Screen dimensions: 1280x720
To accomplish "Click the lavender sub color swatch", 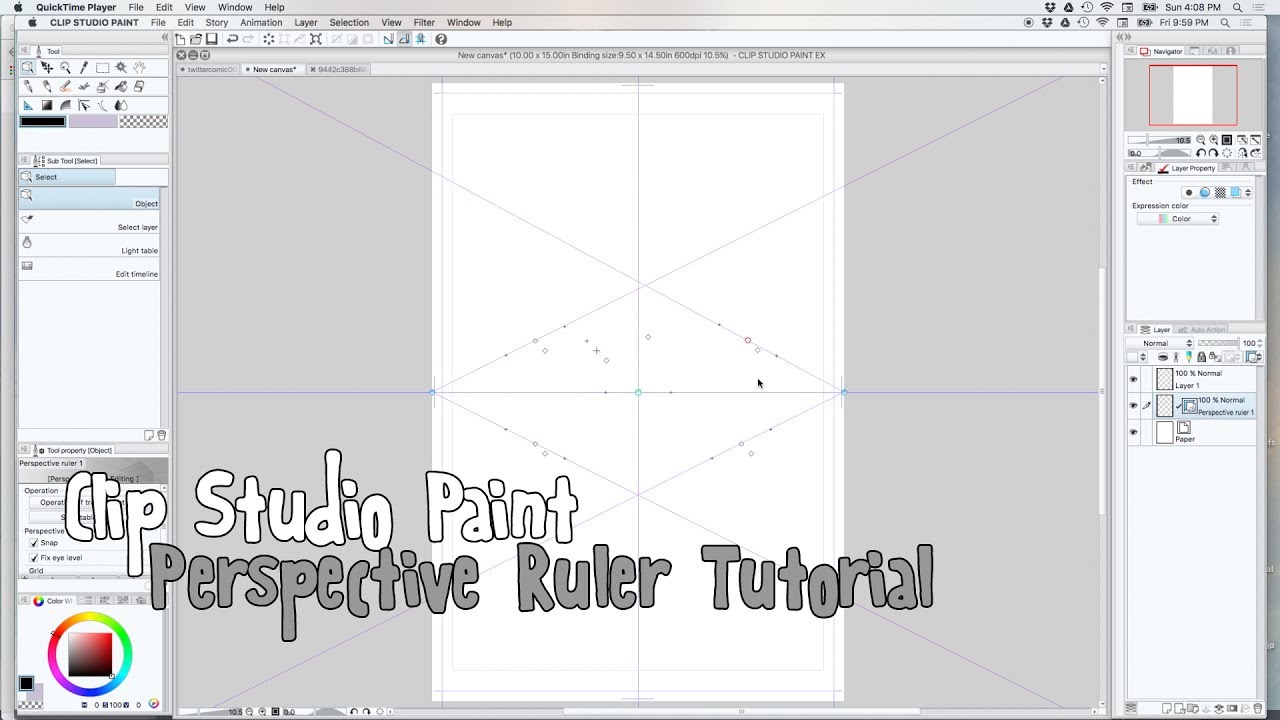I will coord(93,121).
